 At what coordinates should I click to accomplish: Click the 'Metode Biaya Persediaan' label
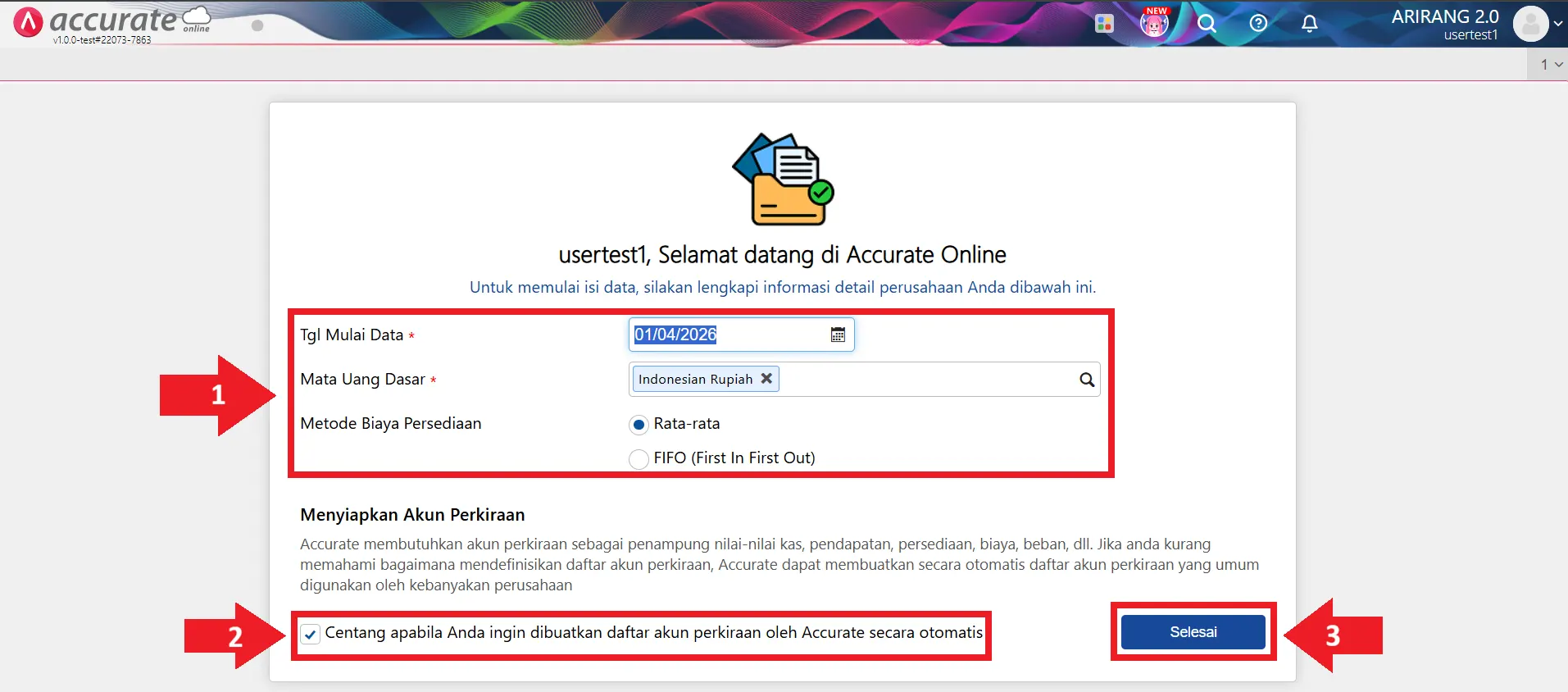[391, 424]
